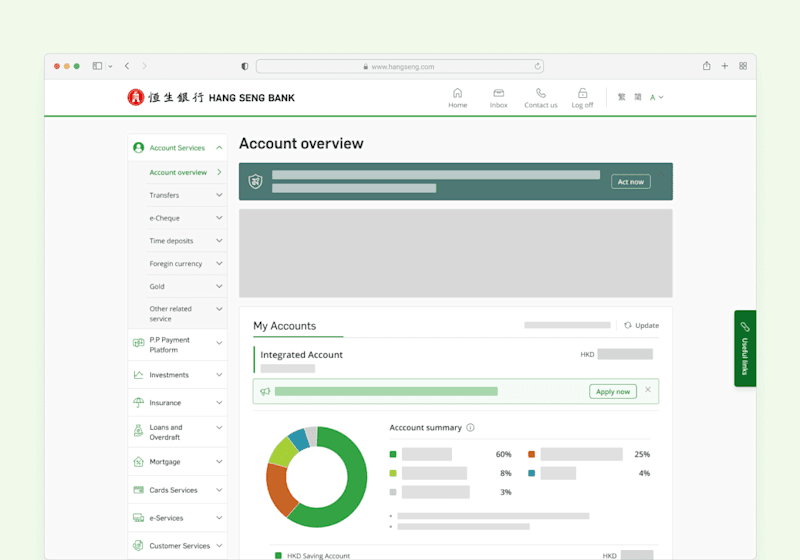The width and height of the screenshot is (800, 560).
Task: Click the megaphone icon in promotion banner
Action: pyautogui.click(x=265, y=391)
